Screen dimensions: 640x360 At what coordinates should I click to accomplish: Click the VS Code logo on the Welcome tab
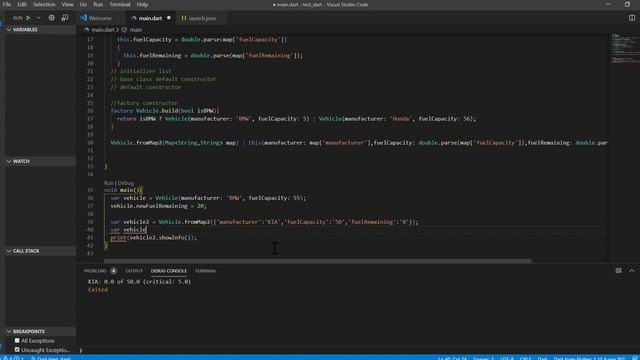[x=84, y=18]
